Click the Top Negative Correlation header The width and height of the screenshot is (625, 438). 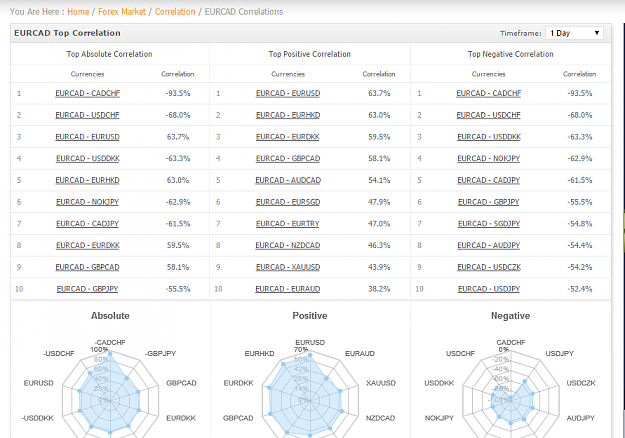coord(511,54)
